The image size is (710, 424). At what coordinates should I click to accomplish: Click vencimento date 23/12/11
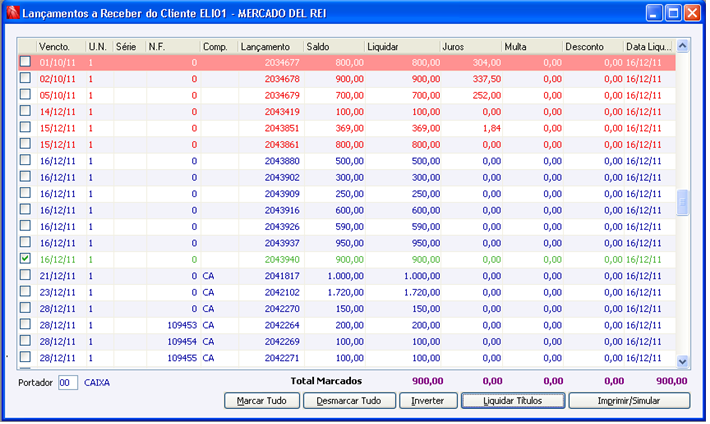[x=58, y=292]
